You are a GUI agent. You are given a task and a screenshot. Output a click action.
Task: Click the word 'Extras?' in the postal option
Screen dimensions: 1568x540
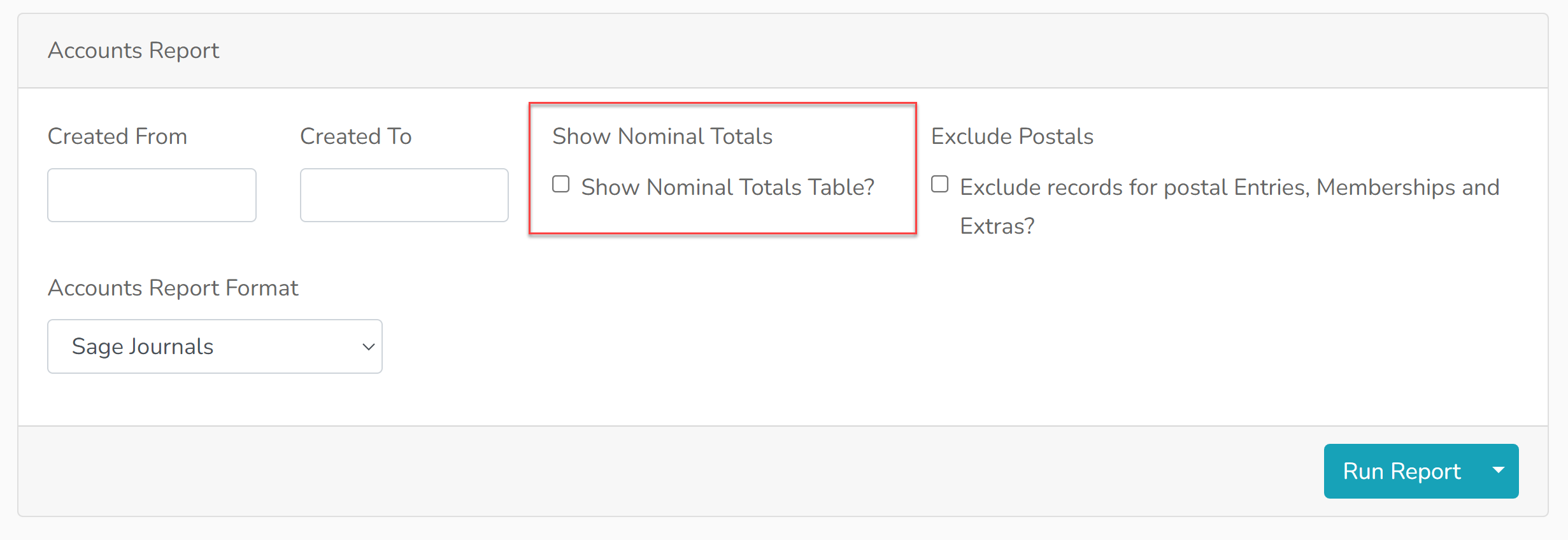tap(997, 226)
